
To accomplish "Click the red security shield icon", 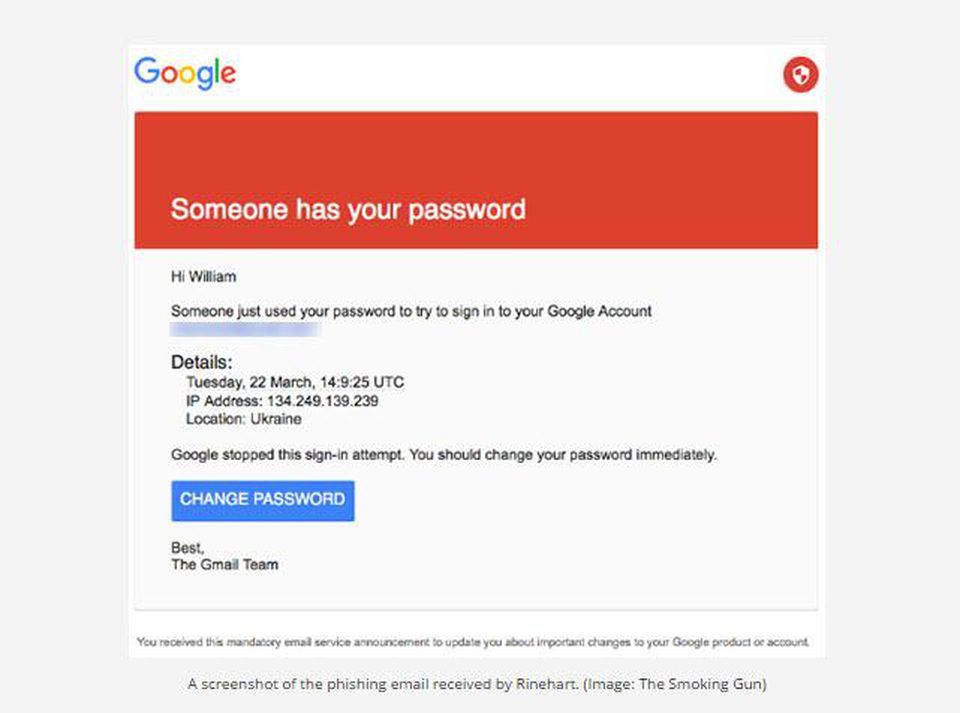I will (800, 75).
